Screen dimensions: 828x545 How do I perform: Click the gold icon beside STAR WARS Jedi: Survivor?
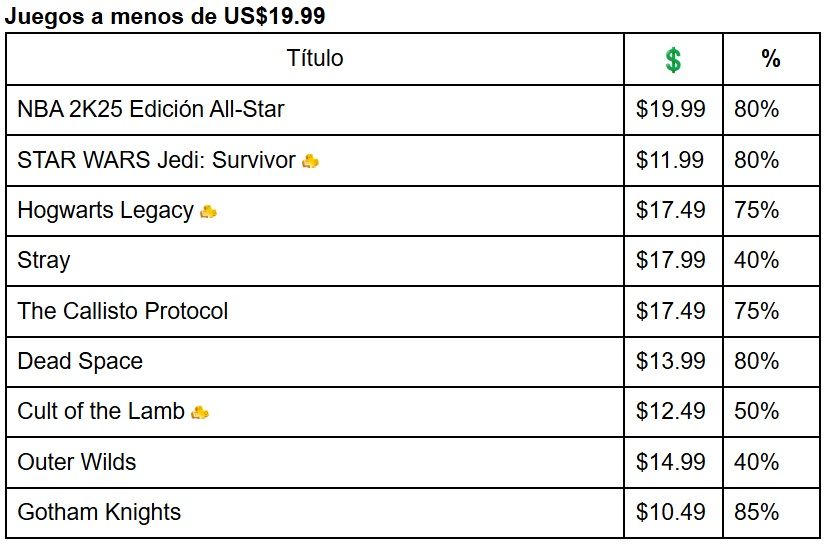[310, 161]
